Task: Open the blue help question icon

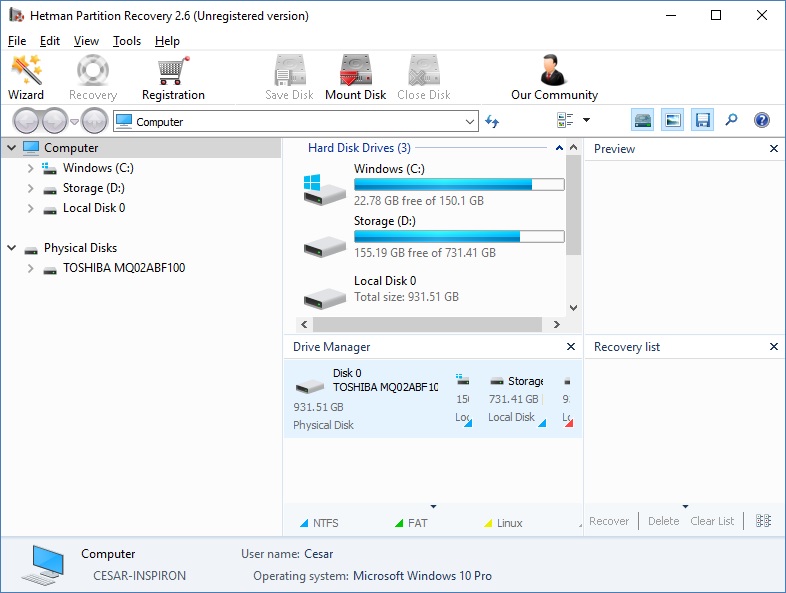Action: tap(761, 120)
